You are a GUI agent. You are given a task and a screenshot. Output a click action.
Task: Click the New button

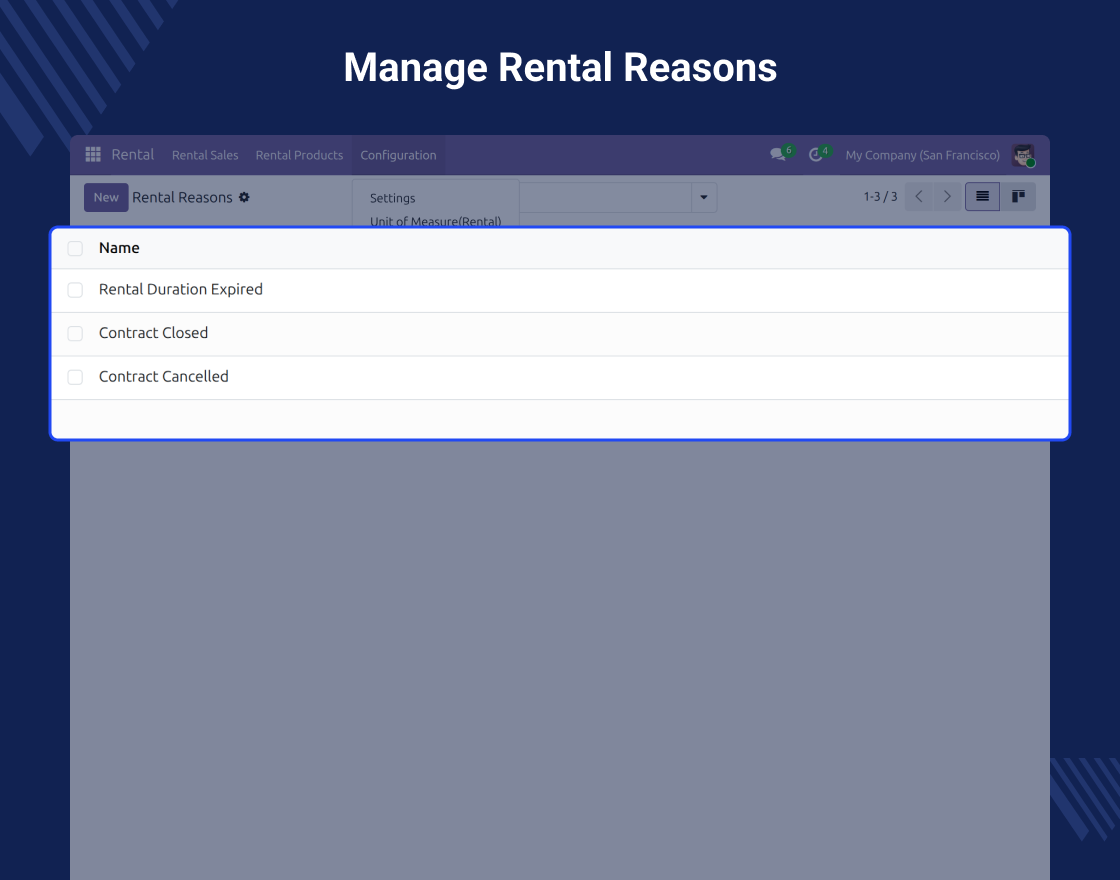106,197
